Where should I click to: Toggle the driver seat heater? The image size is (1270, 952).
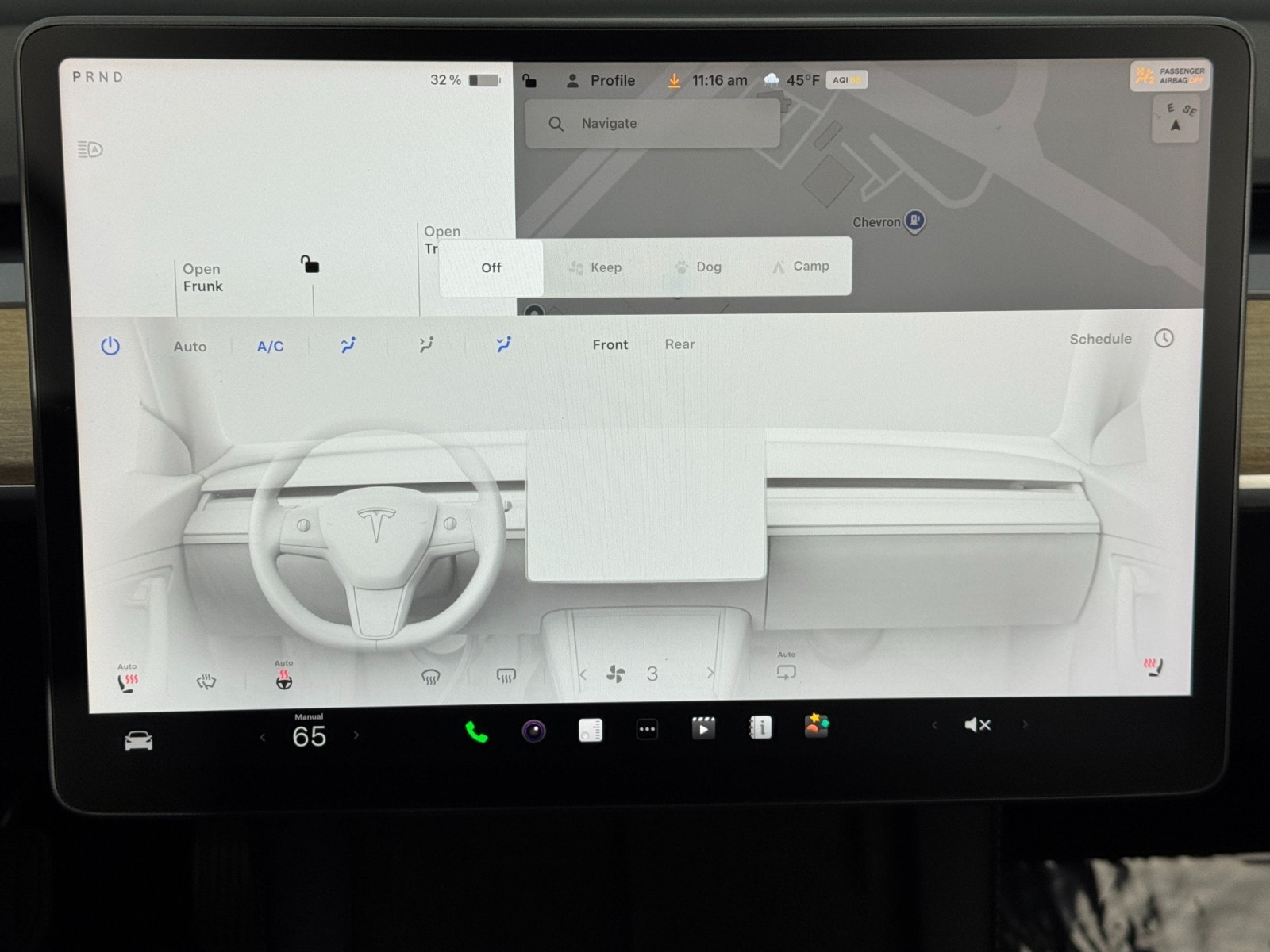pyautogui.click(x=128, y=681)
